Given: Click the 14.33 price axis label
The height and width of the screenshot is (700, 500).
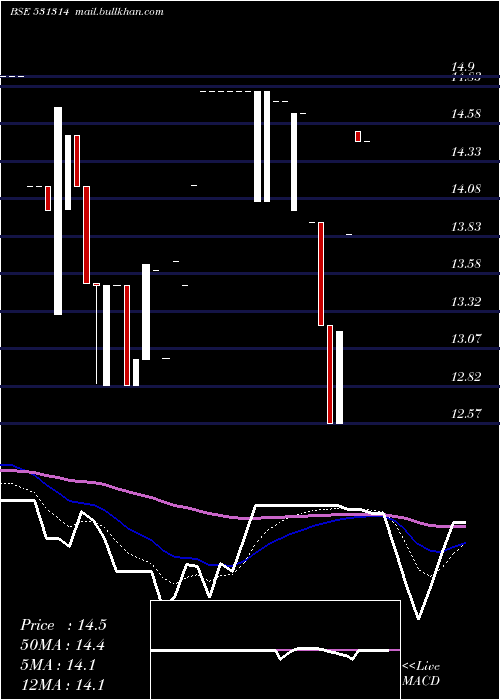Looking at the screenshot, I should point(466,152).
